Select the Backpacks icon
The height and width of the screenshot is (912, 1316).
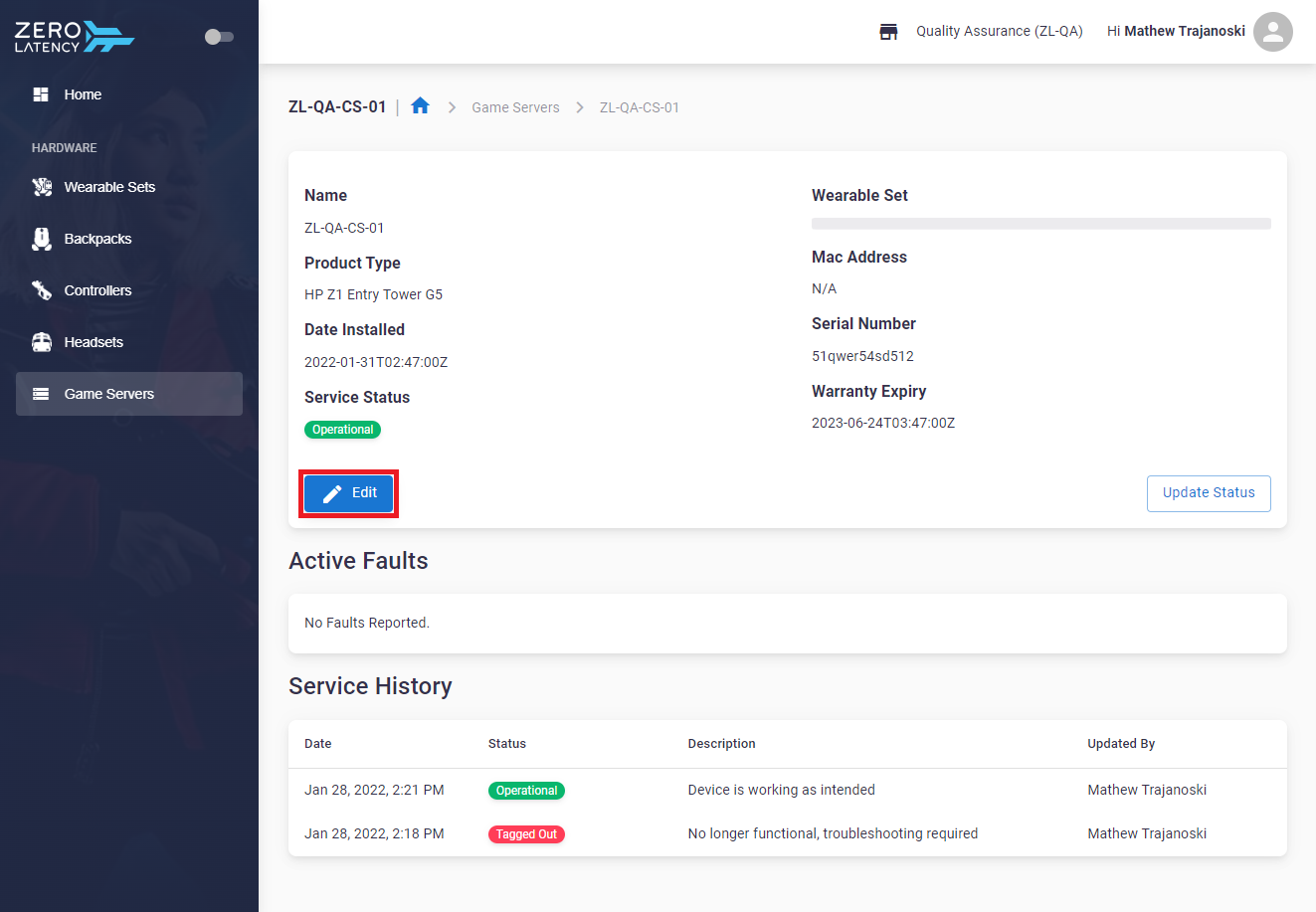point(42,239)
